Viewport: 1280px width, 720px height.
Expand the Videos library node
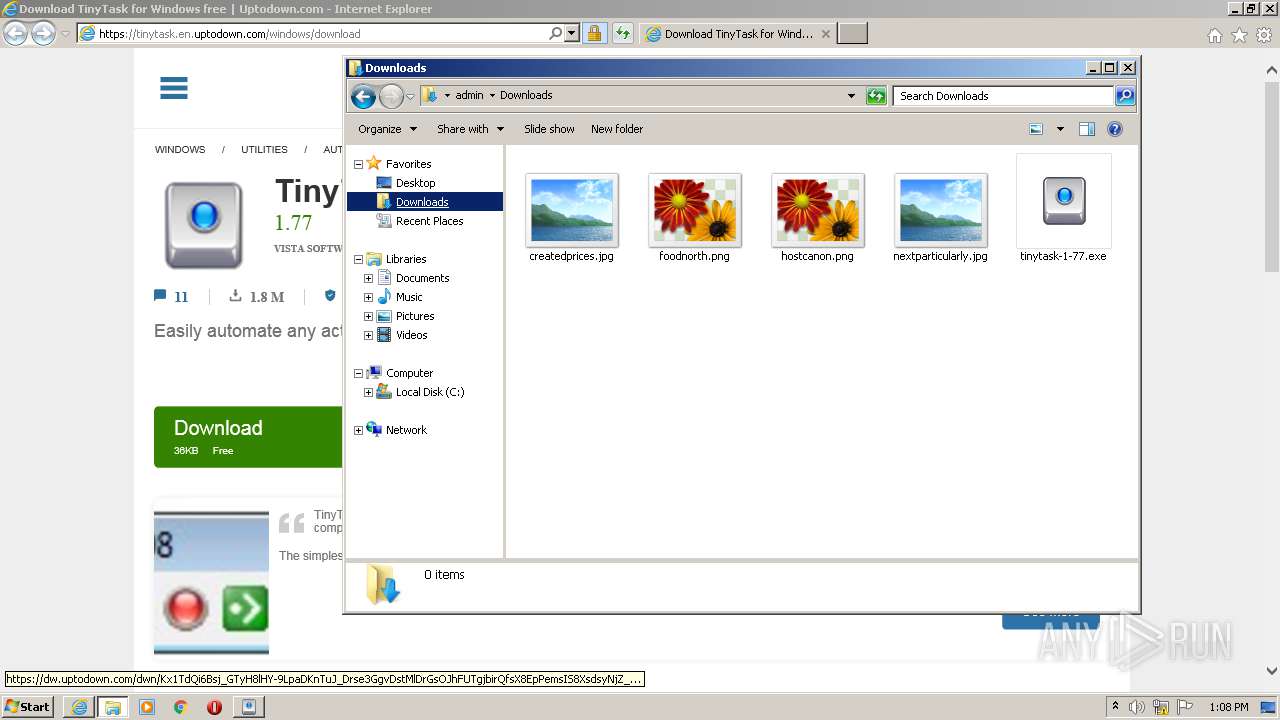[x=368, y=335]
